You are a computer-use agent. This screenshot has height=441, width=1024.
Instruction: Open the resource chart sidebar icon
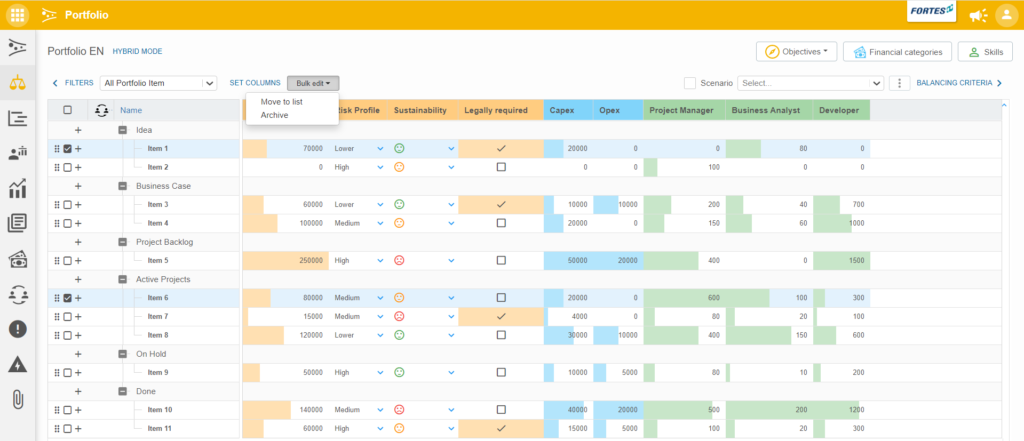tap(18, 154)
